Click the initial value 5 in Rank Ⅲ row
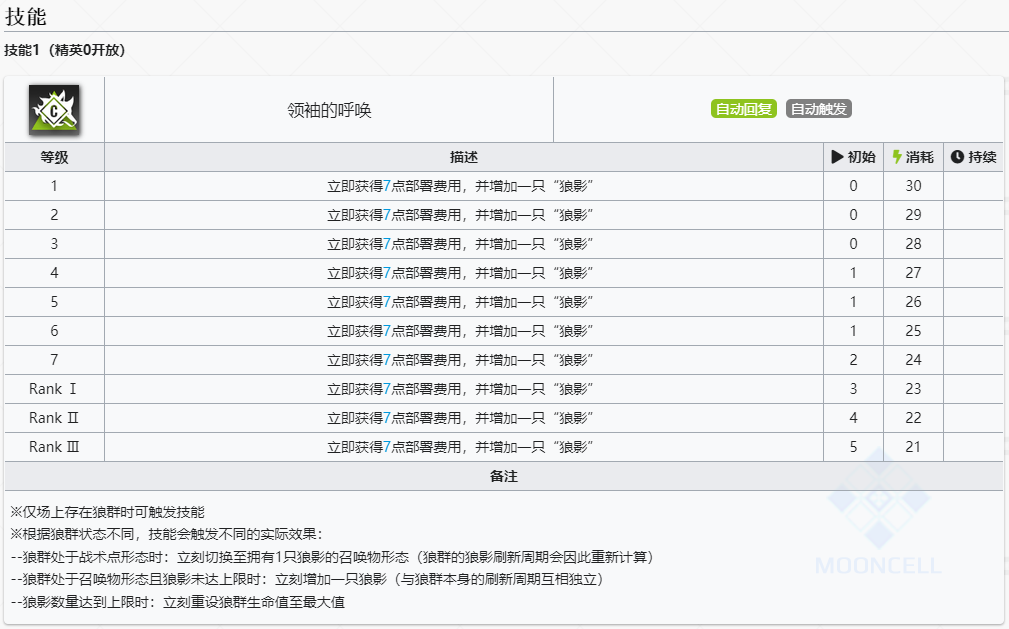1009x629 pixels. click(x=853, y=447)
